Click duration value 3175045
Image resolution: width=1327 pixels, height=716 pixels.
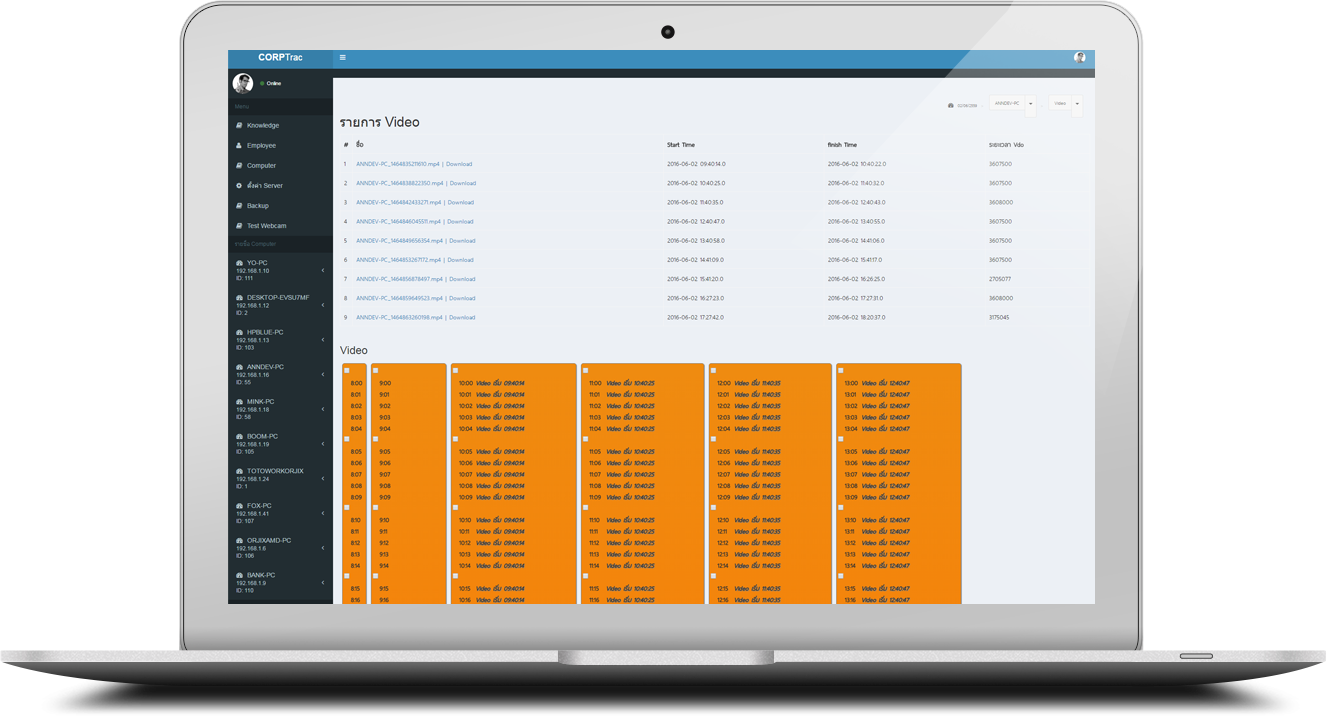click(999, 317)
